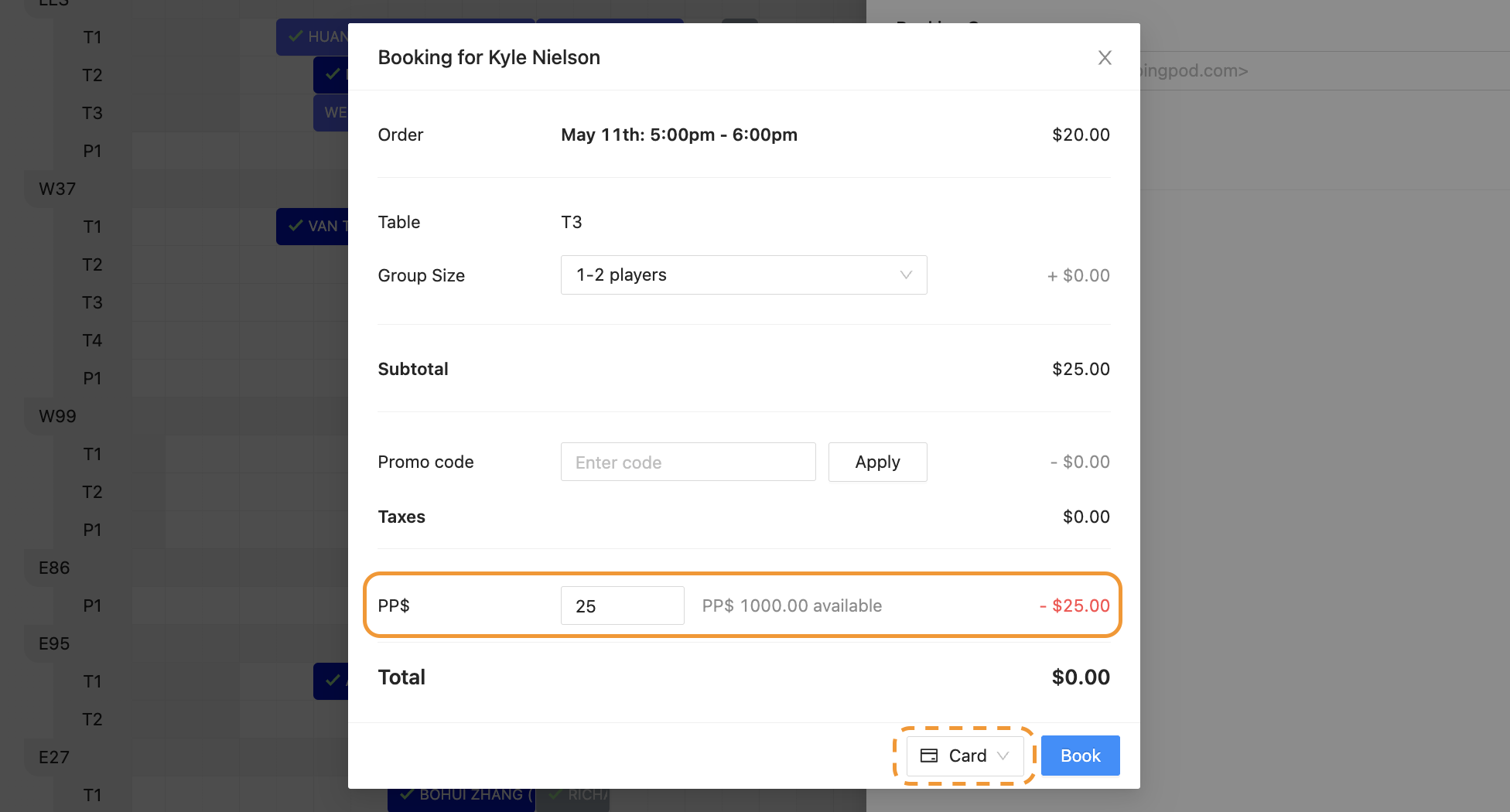Click the WE booking block
Image resolution: width=1510 pixels, height=812 pixels.
331,113
